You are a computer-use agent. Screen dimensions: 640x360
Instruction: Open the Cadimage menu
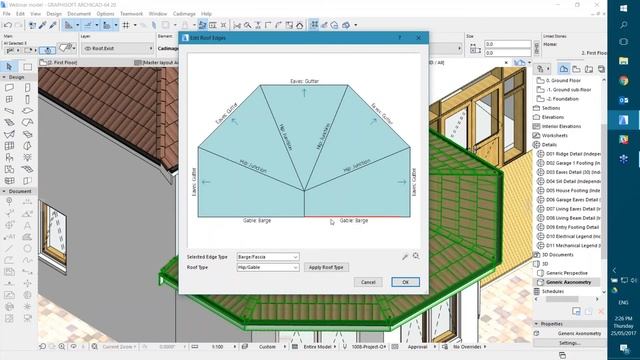[x=184, y=14]
